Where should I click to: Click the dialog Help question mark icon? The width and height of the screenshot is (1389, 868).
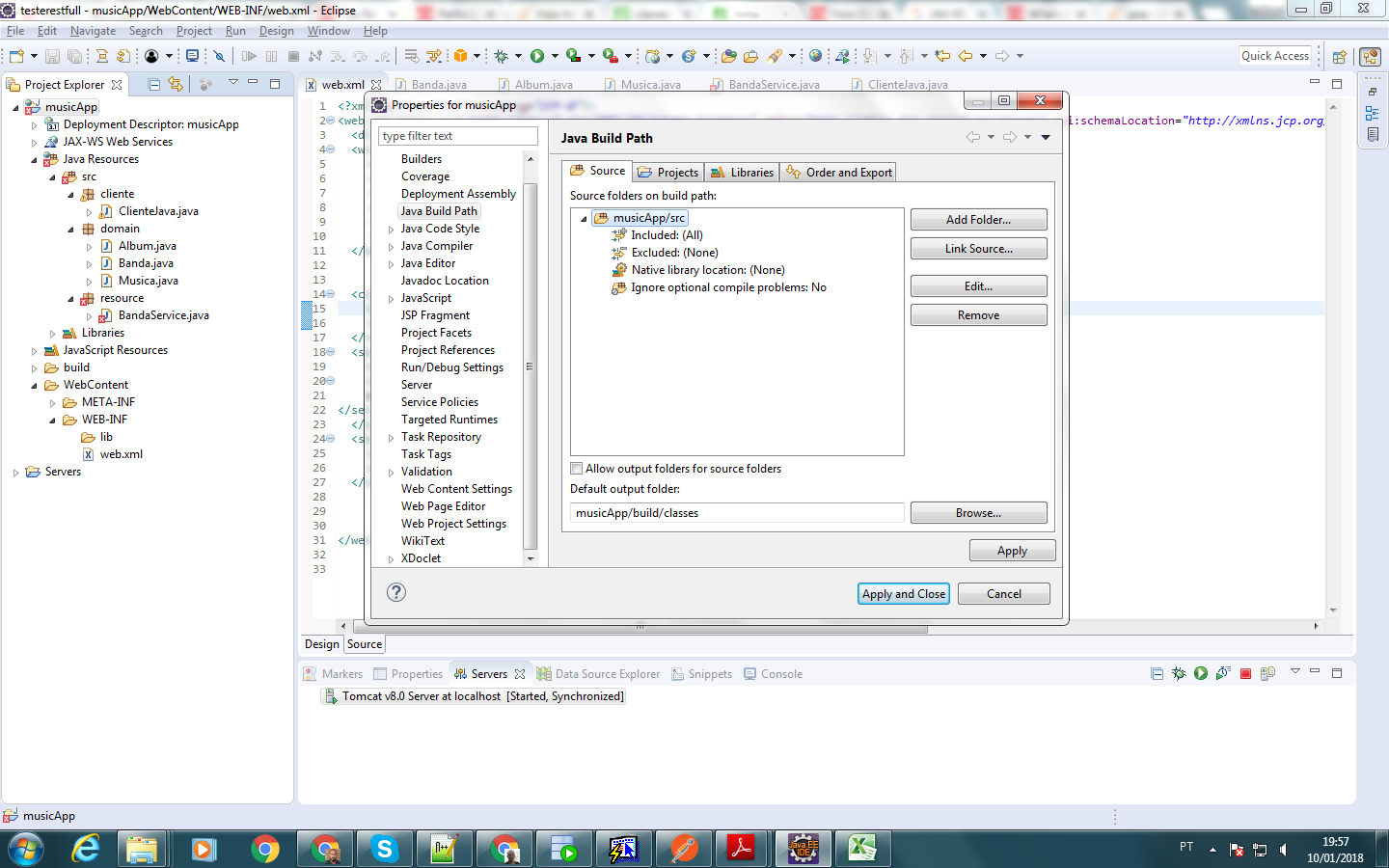coord(396,592)
